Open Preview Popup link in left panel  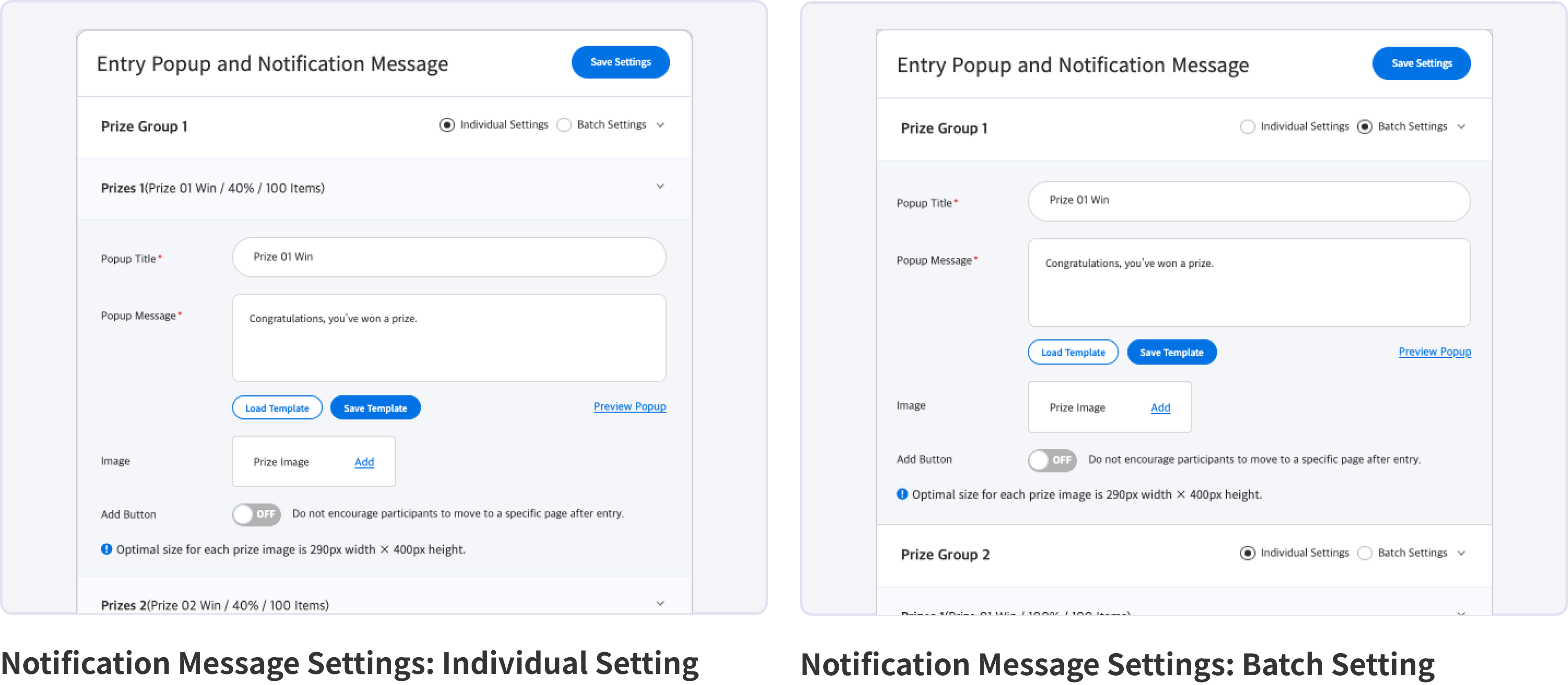click(x=629, y=406)
